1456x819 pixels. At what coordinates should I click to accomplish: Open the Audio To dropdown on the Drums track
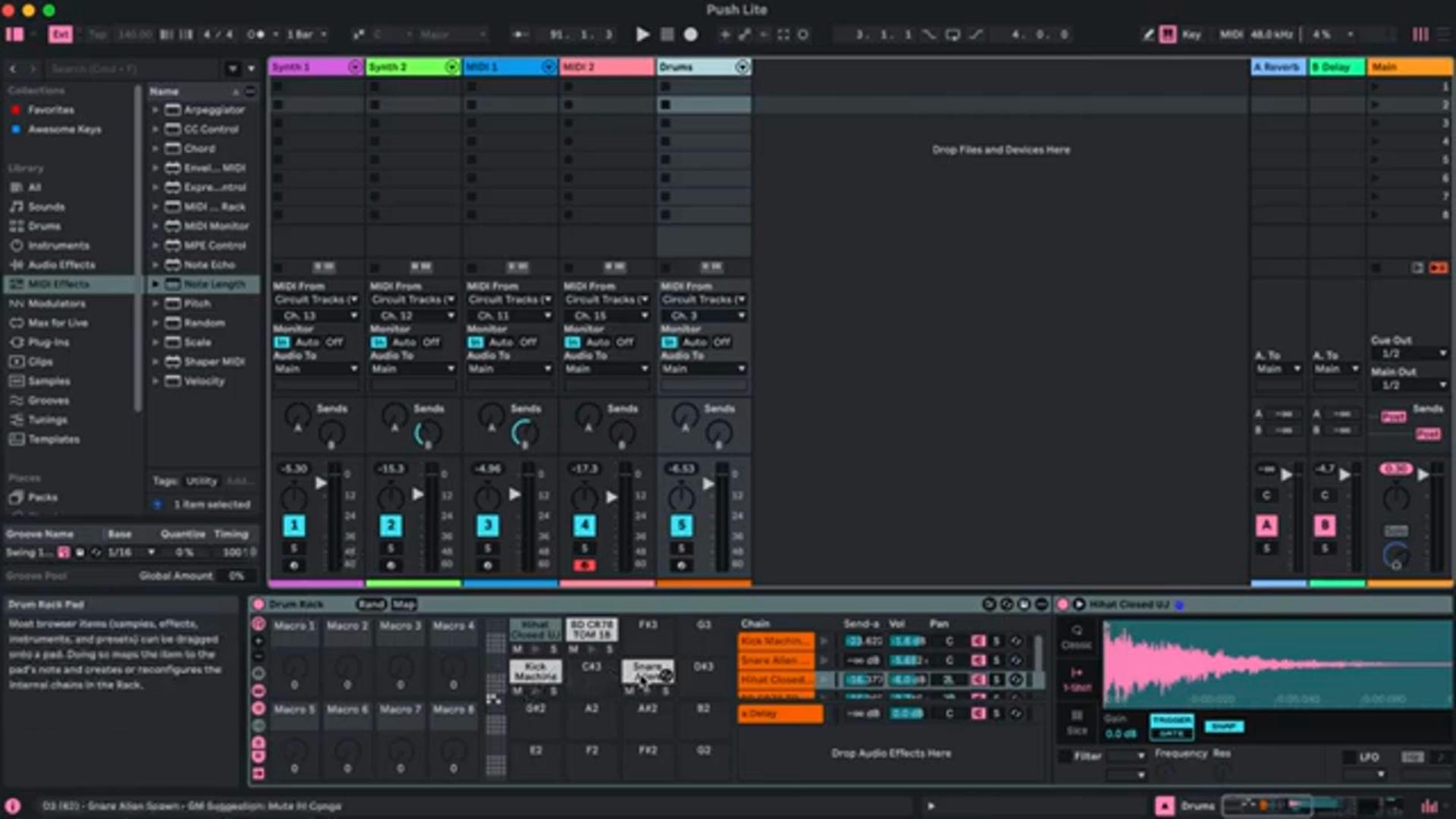coord(704,369)
